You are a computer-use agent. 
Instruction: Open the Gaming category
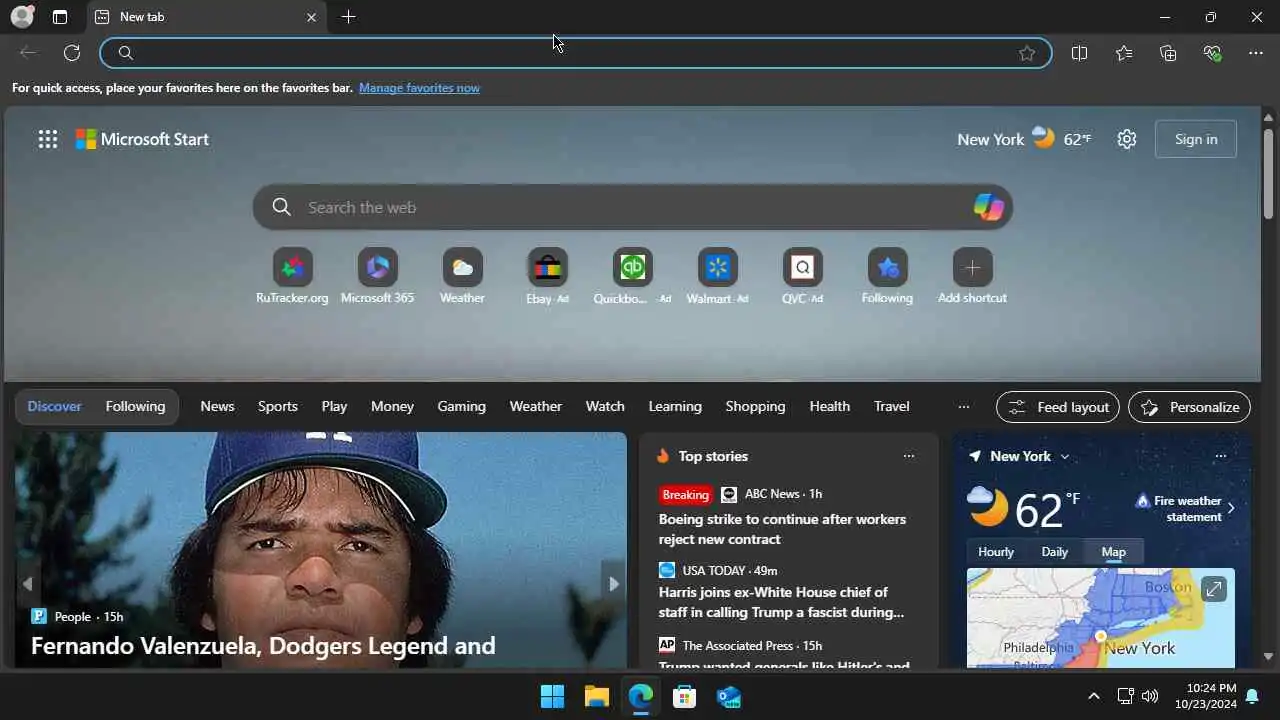point(461,406)
